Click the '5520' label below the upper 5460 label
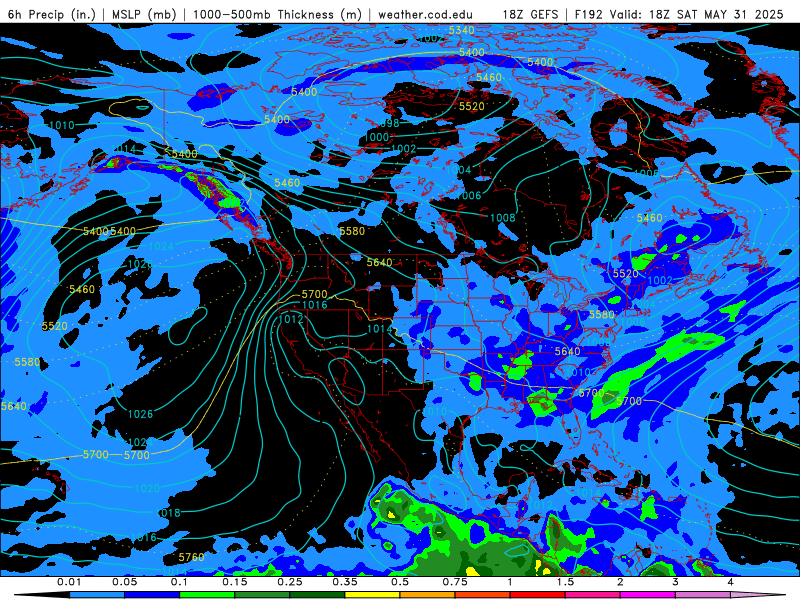 pyautogui.click(x=471, y=106)
